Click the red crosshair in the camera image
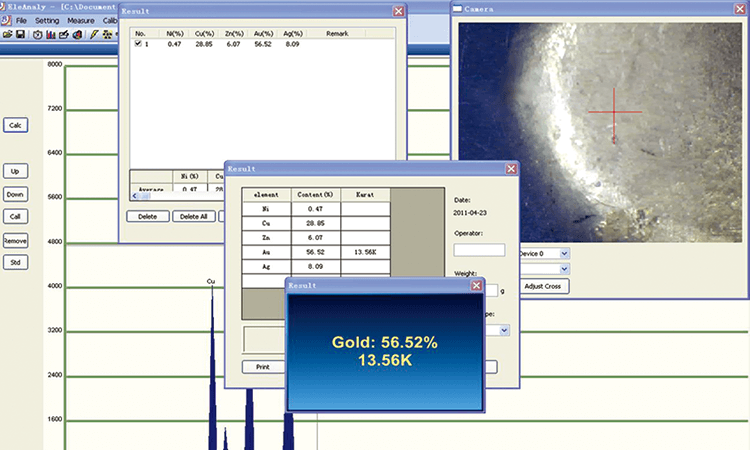 (x=615, y=112)
